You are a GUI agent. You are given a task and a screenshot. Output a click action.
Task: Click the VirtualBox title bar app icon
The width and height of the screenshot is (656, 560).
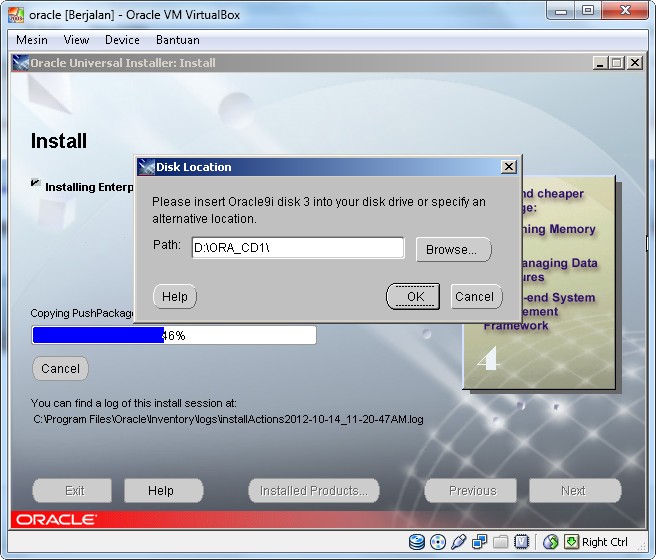pos(16,15)
